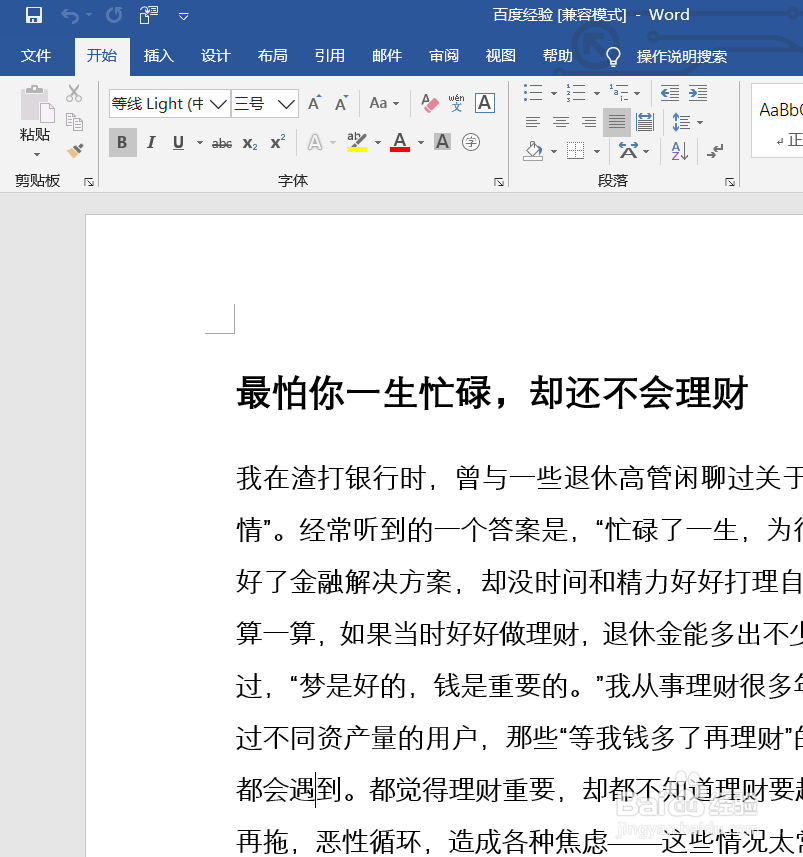Click the Strikethrough icon

coord(221,142)
